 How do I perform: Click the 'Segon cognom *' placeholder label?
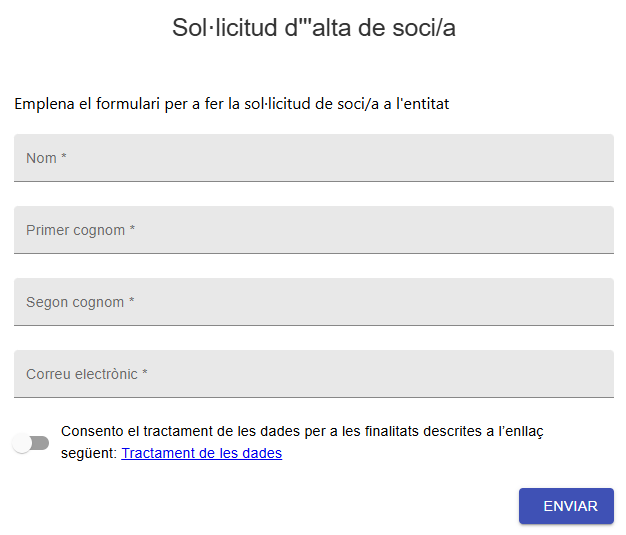pos(80,302)
